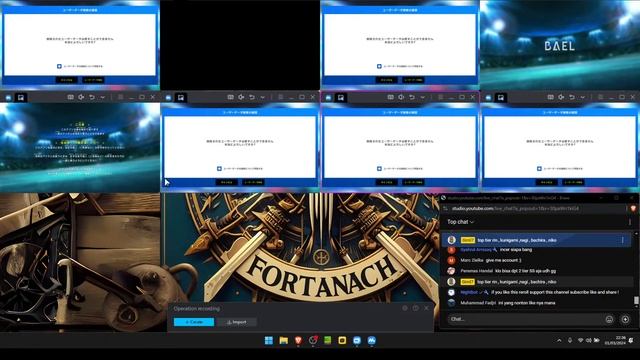Expand toolbar chevron of emulator below BAEL screen

[582, 97]
